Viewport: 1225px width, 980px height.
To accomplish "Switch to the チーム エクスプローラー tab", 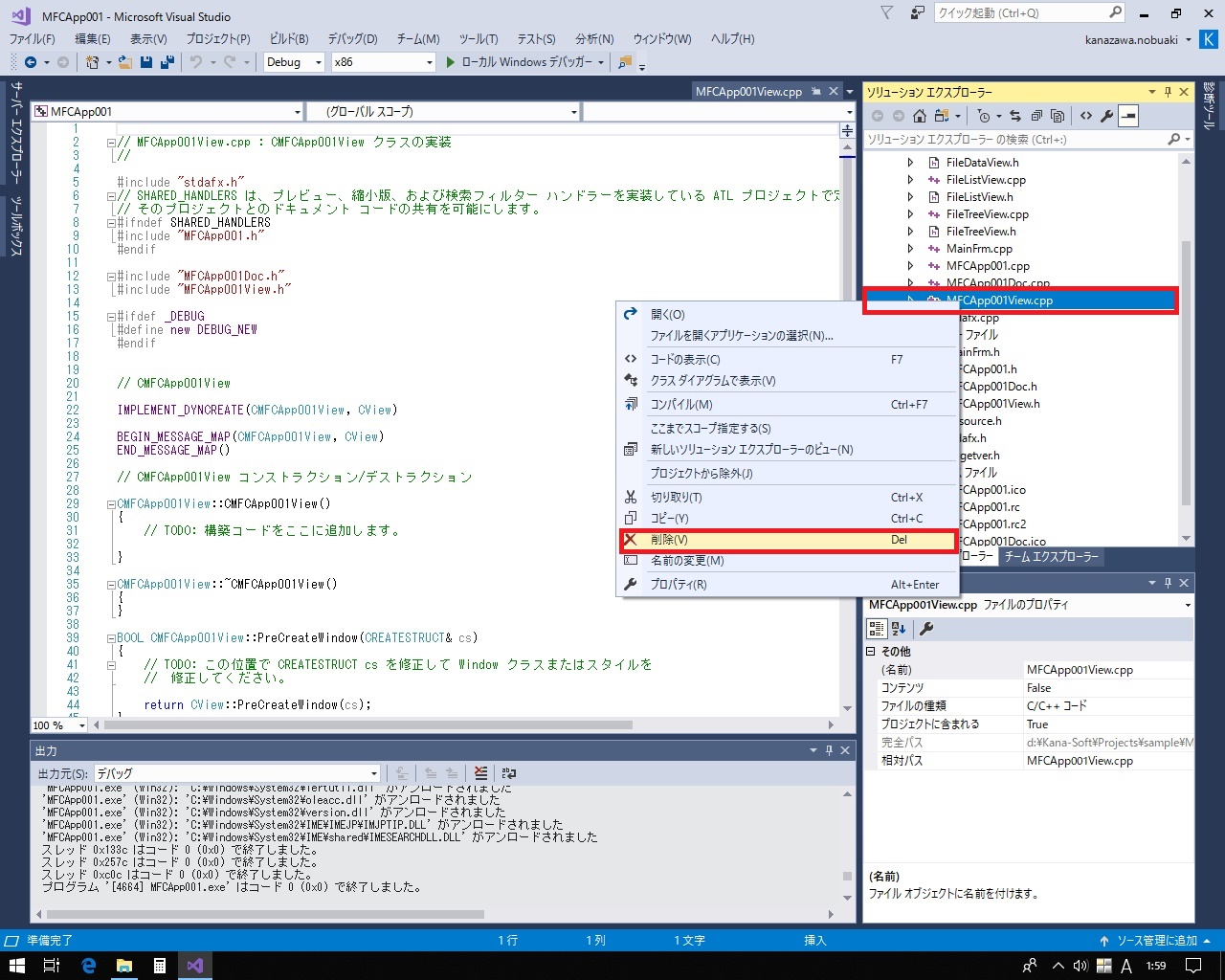I will point(1052,556).
